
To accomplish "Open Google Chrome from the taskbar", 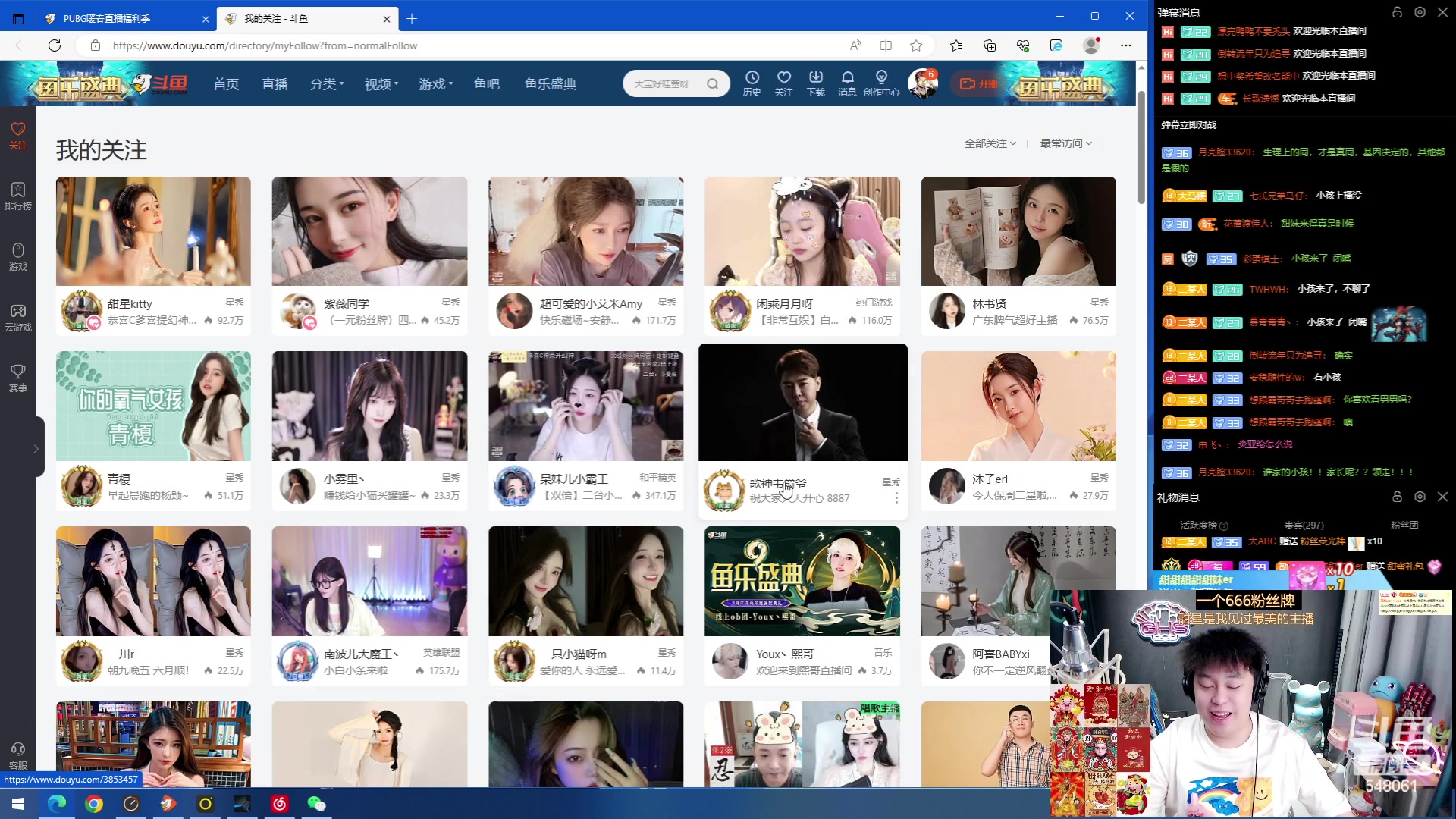I will tap(94, 804).
